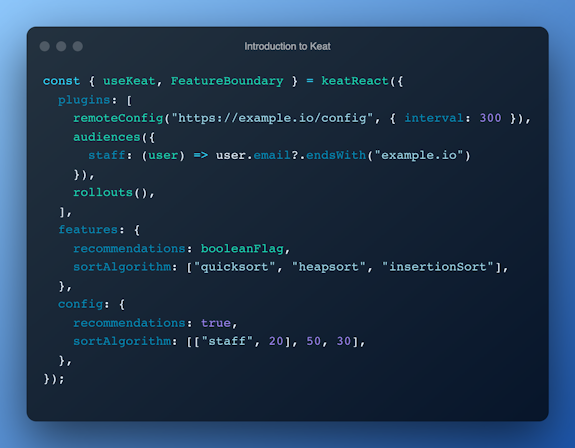Click the first gray window dot
This screenshot has height=448, width=575.
(45, 46)
